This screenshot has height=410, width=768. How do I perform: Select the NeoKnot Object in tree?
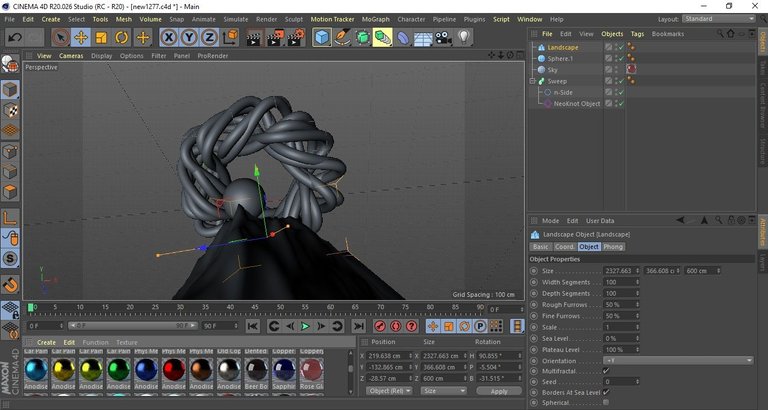point(577,103)
